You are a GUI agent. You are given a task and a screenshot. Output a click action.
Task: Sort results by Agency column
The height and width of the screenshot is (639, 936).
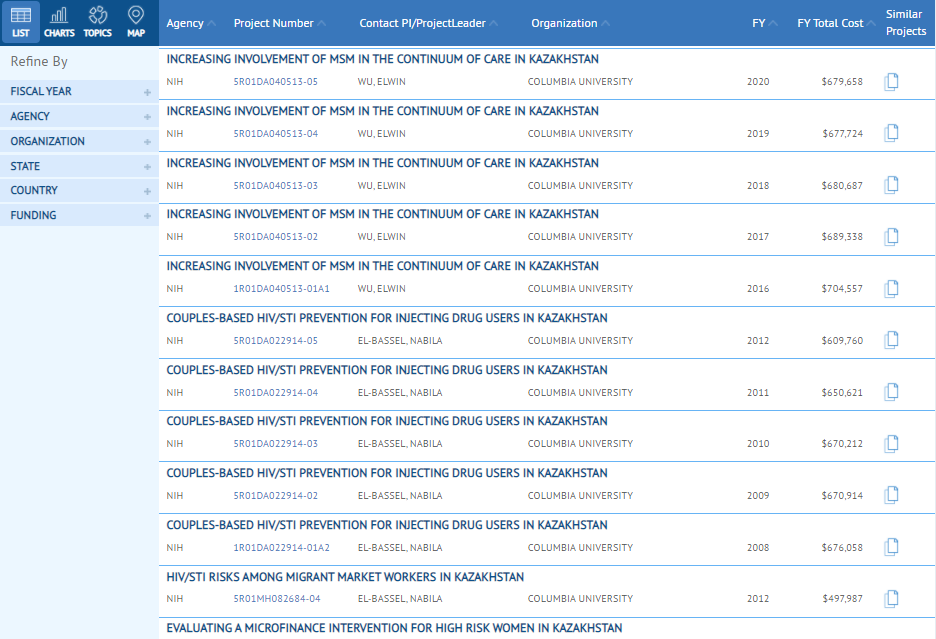(x=191, y=23)
